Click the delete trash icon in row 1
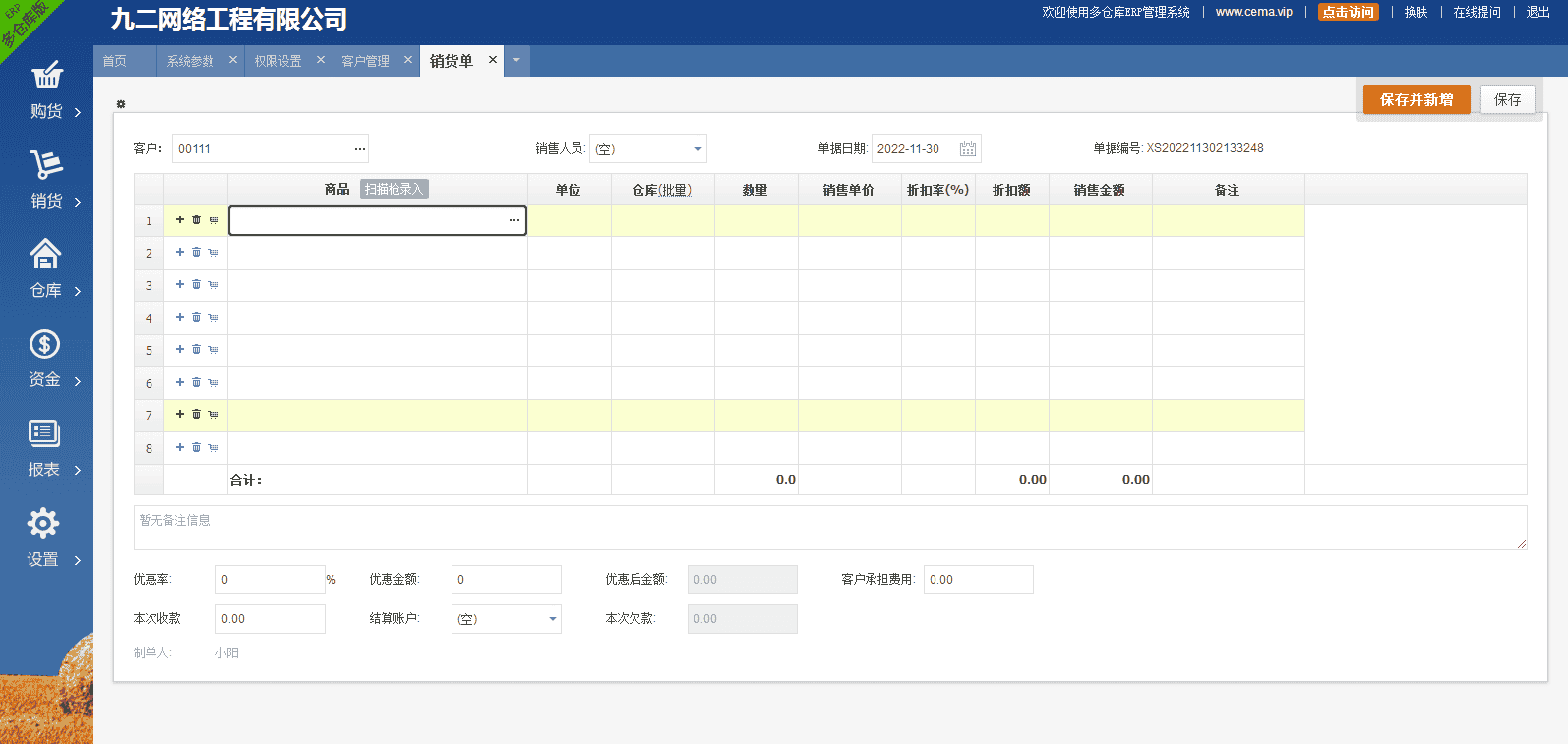The image size is (1568, 744). click(x=196, y=220)
